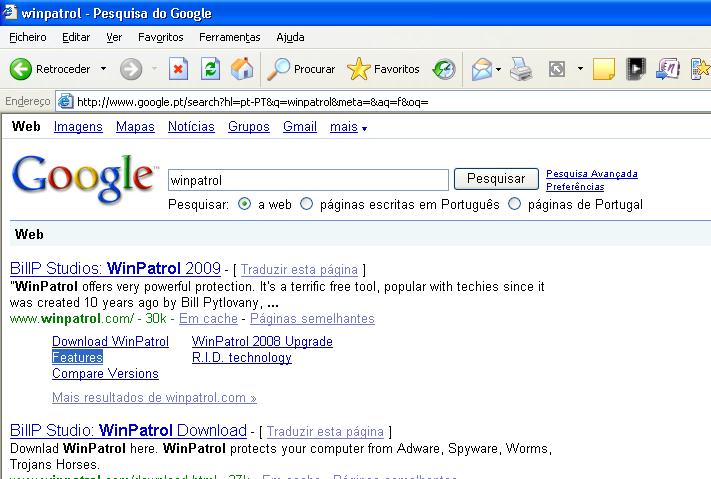Open the Forward button dropdown arrow
This screenshot has width=711, height=479.
[155, 69]
